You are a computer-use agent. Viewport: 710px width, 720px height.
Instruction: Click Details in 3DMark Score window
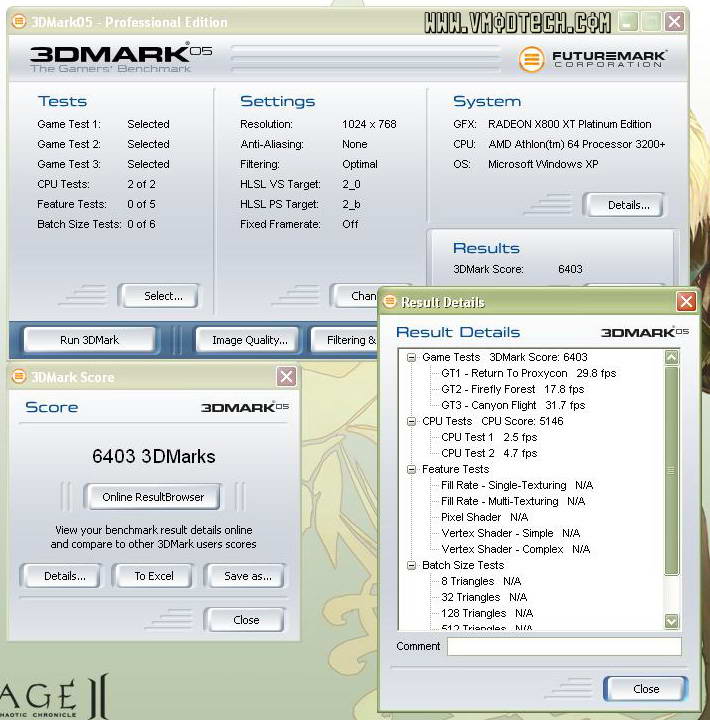(61, 576)
